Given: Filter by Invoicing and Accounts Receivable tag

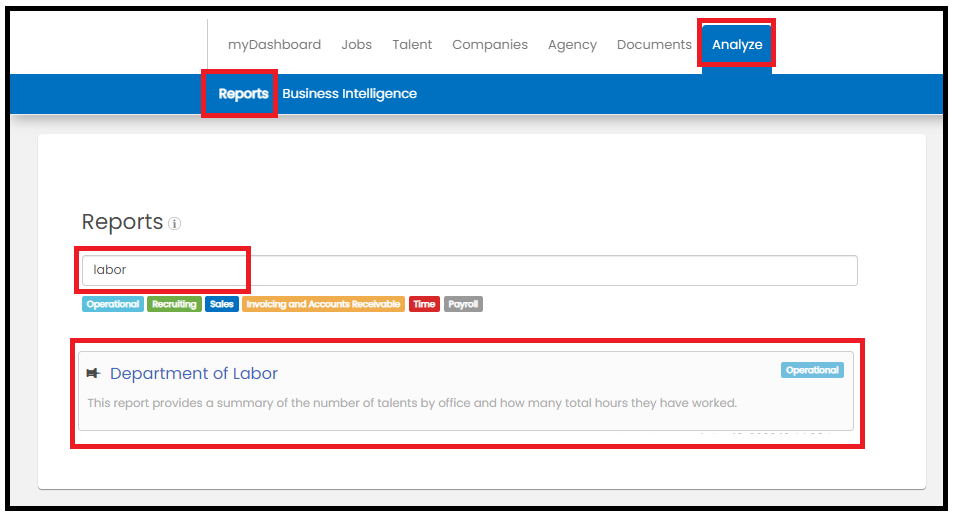Looking at the screenshot, I should click(323, 304).
